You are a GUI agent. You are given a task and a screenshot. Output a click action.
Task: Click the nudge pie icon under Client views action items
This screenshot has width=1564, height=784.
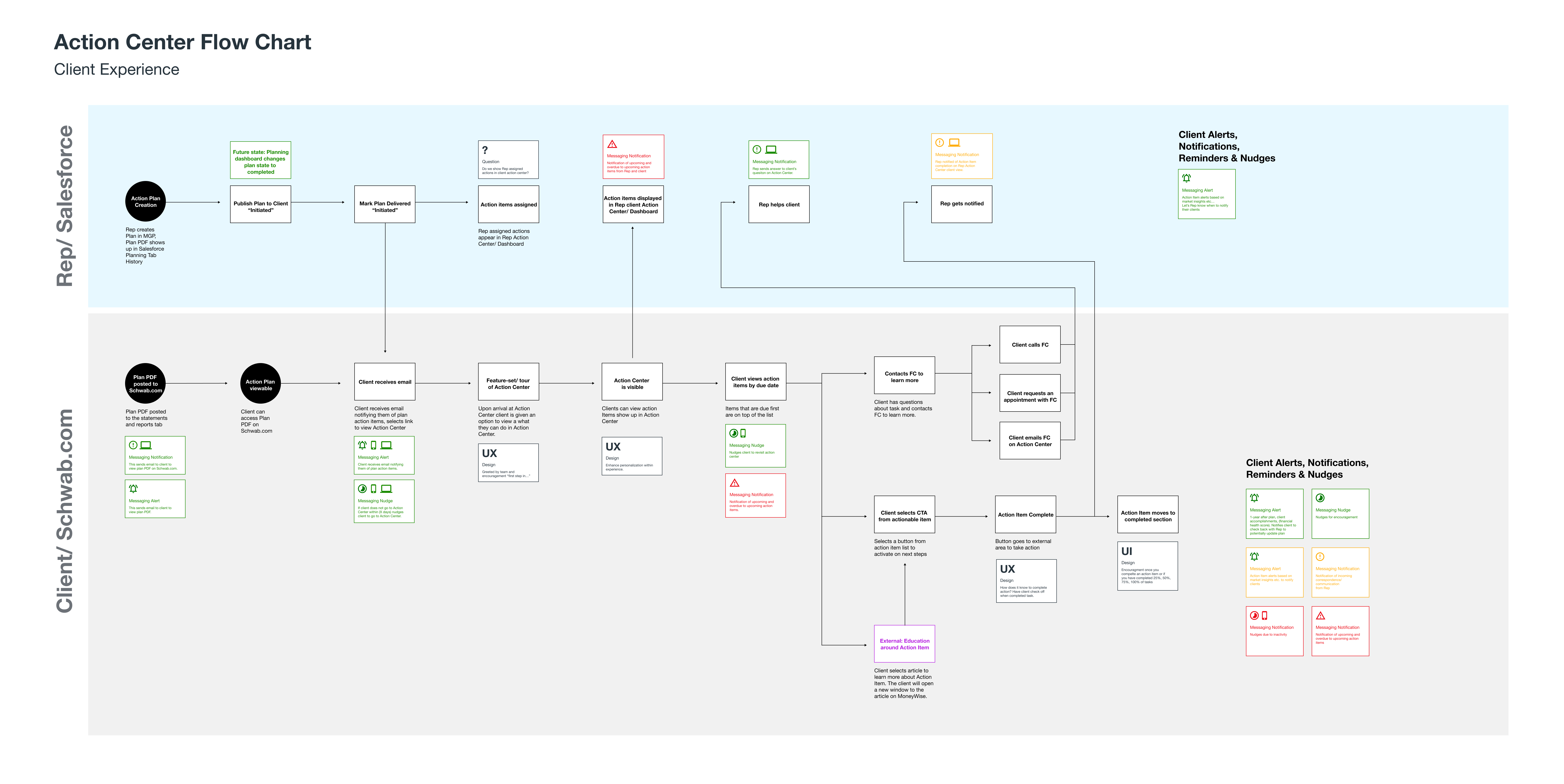[x=733, y=434]
